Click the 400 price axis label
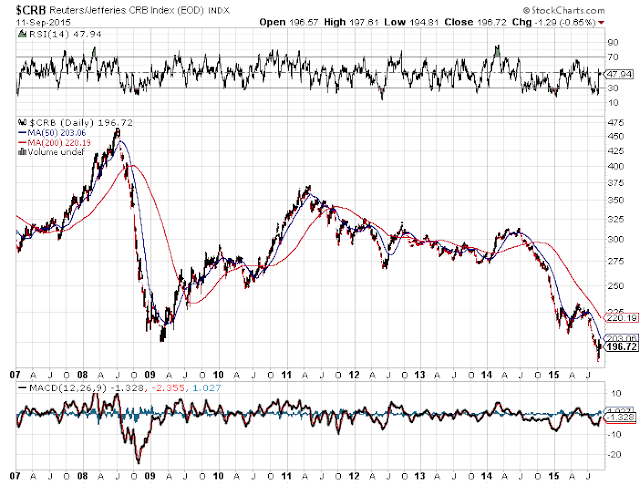 (616, 166)
